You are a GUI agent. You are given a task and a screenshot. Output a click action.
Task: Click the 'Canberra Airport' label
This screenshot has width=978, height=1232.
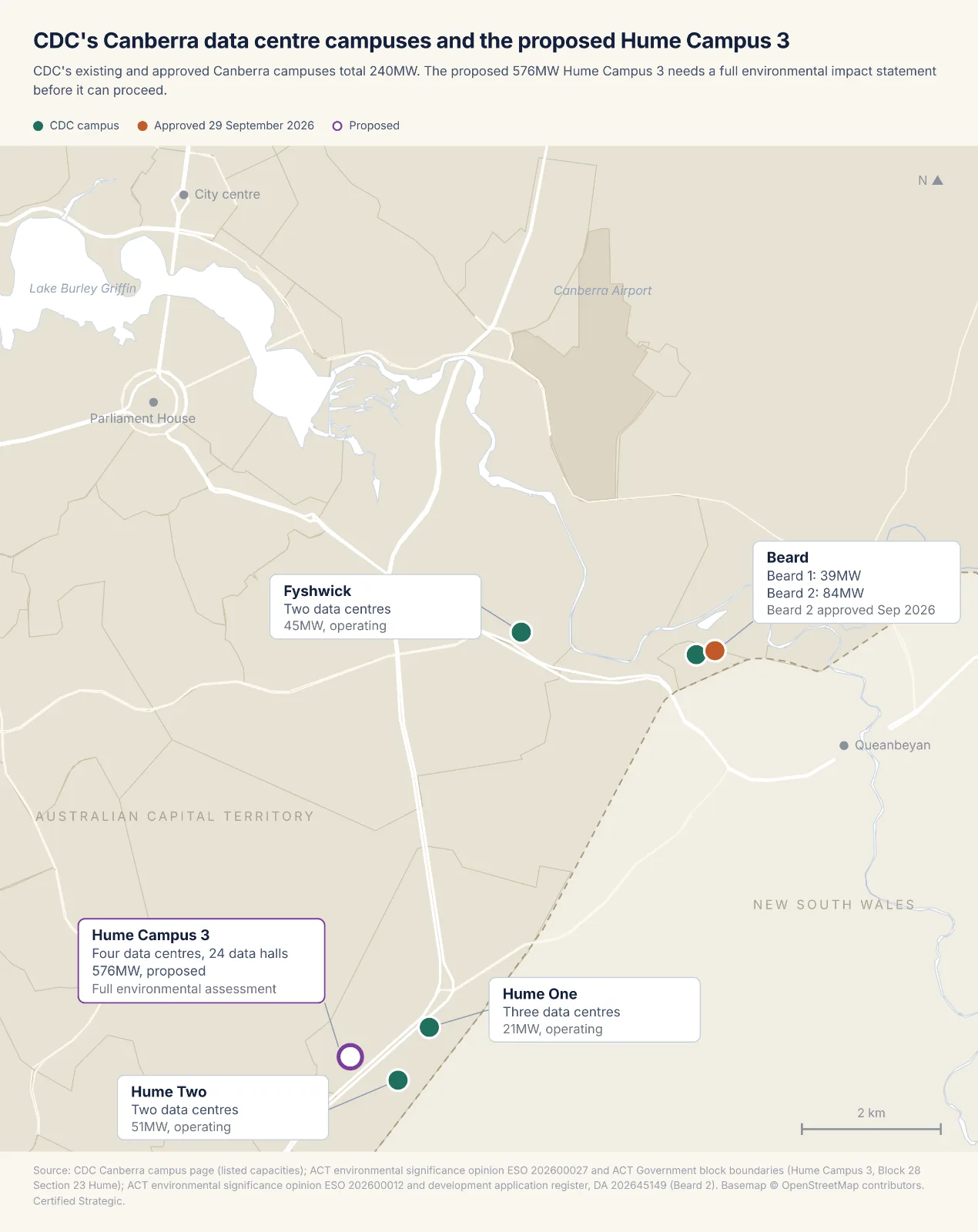602,291
